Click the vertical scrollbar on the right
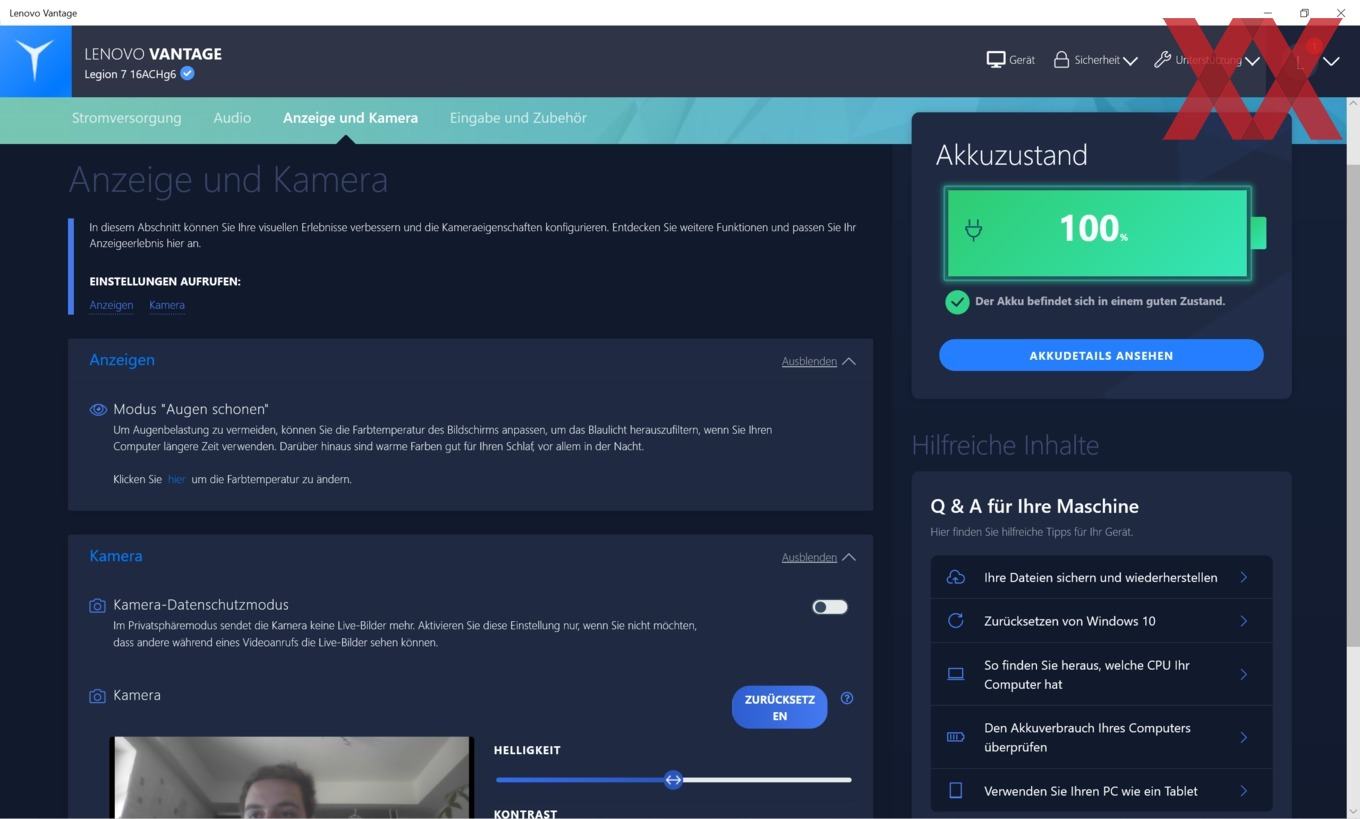The height and width of the screenshot is (819, 1360). click(1354, 405)
